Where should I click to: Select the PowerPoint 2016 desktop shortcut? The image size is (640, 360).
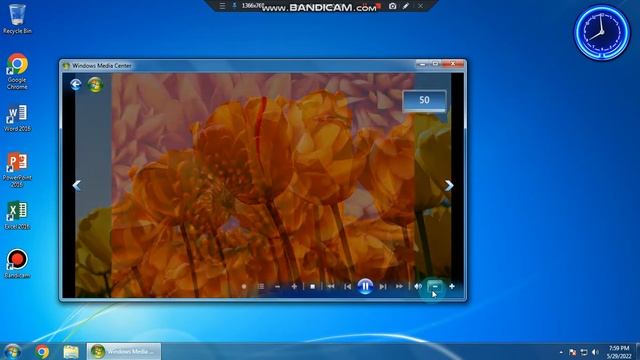[17, 170]
